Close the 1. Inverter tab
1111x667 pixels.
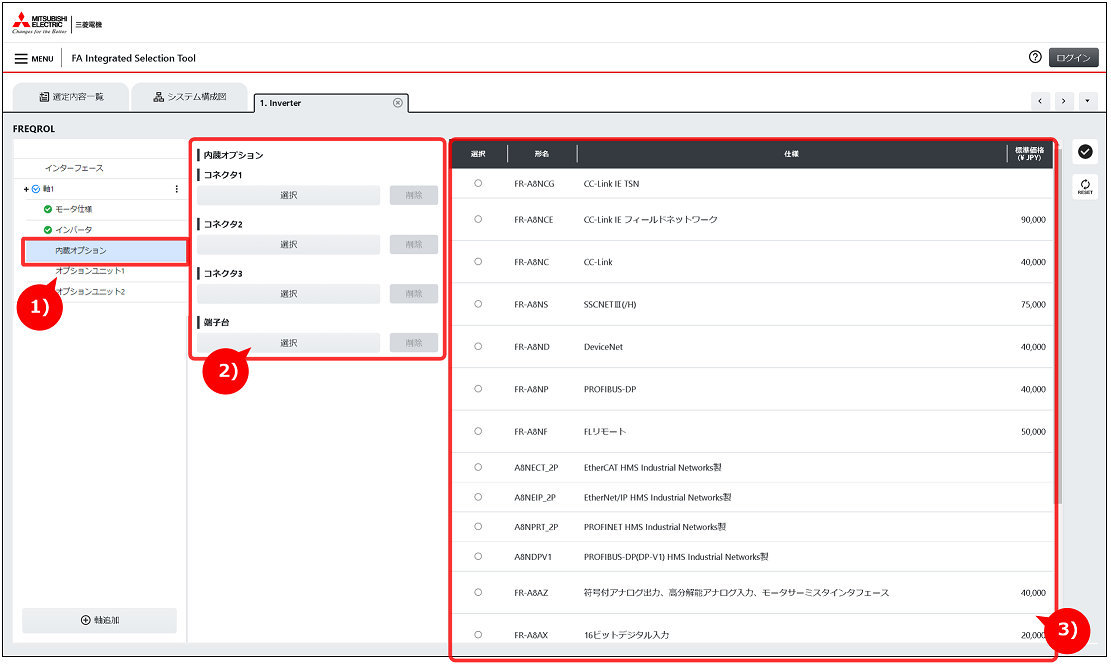(x=398, y=103)
